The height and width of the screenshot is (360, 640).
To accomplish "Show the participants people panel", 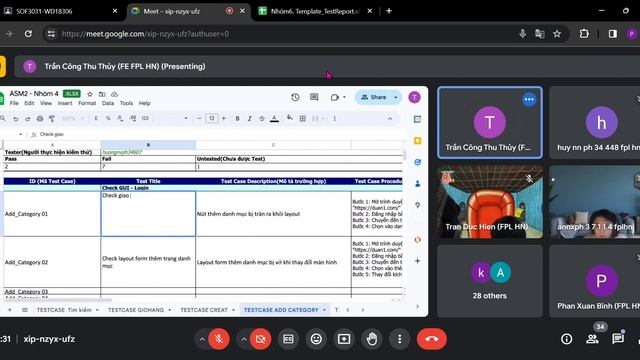I will [592, 339].
